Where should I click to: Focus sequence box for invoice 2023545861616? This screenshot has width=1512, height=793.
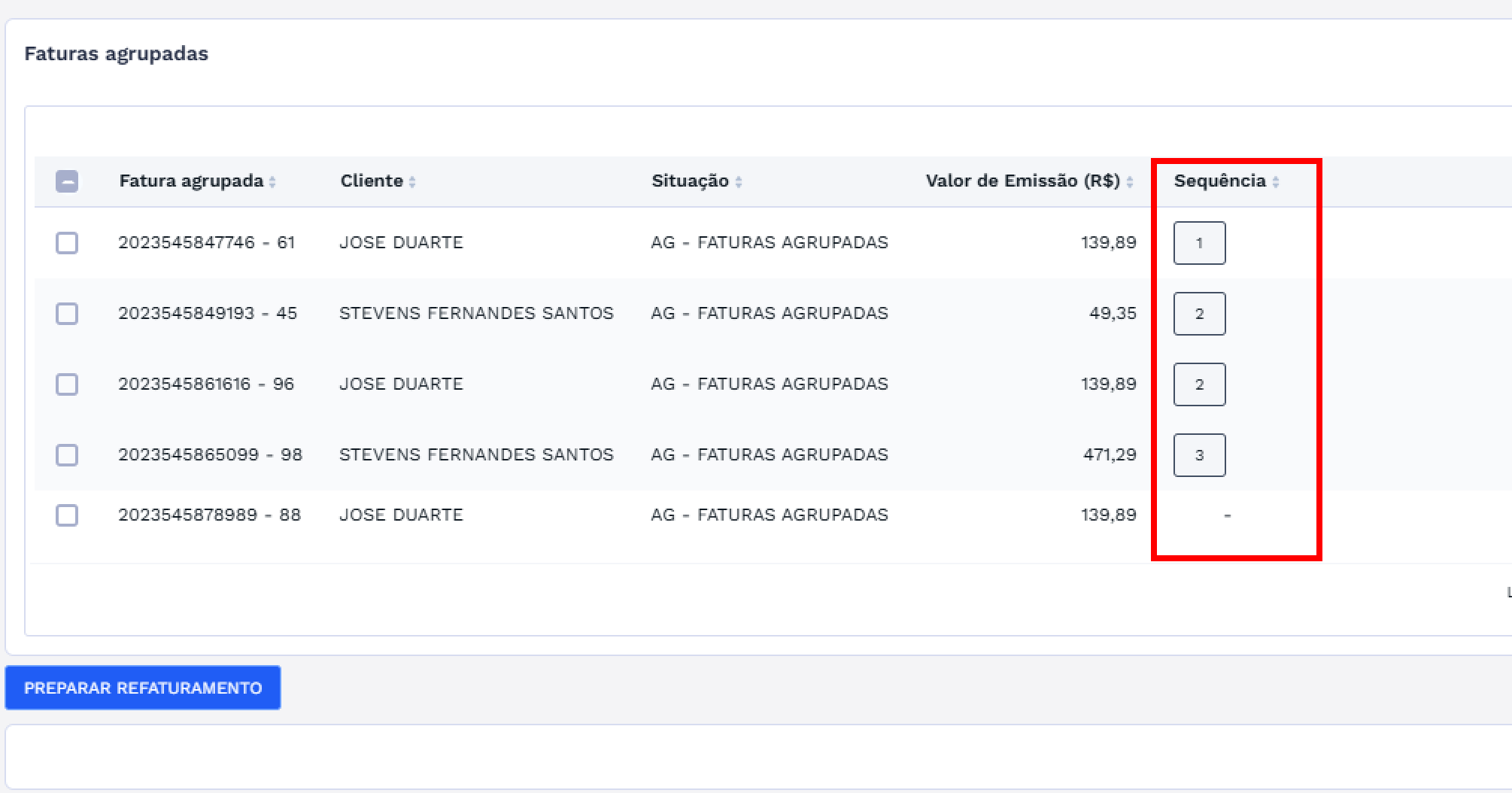coord(1199,384)
